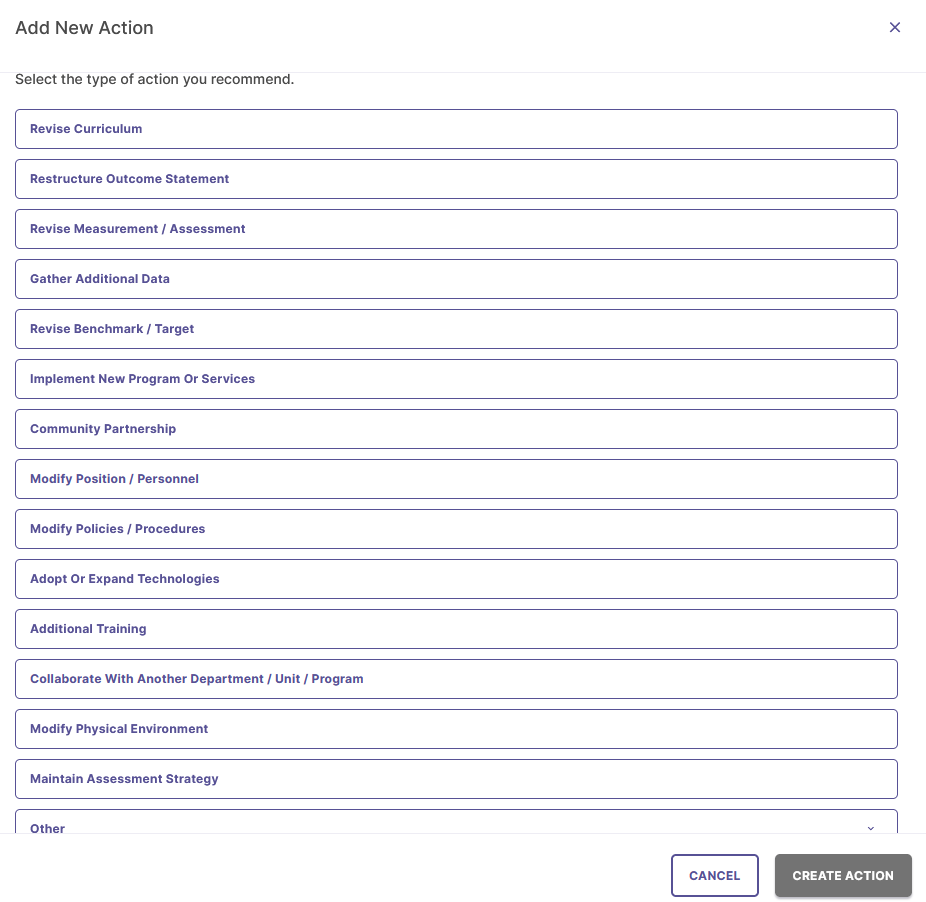Click the Add New Action heading
This screenshot has width=926, height=902.
point(84,28)
